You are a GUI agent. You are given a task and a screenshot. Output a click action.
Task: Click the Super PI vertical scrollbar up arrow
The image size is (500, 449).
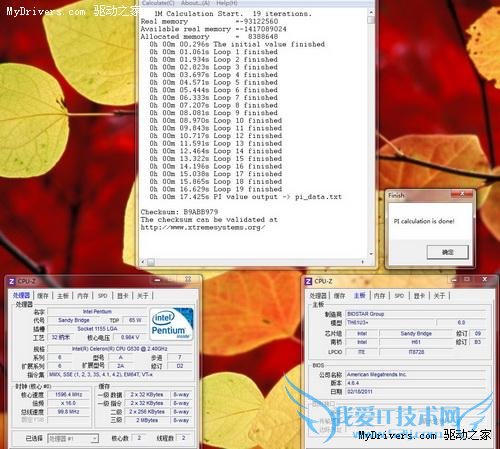tap(371, 12)
